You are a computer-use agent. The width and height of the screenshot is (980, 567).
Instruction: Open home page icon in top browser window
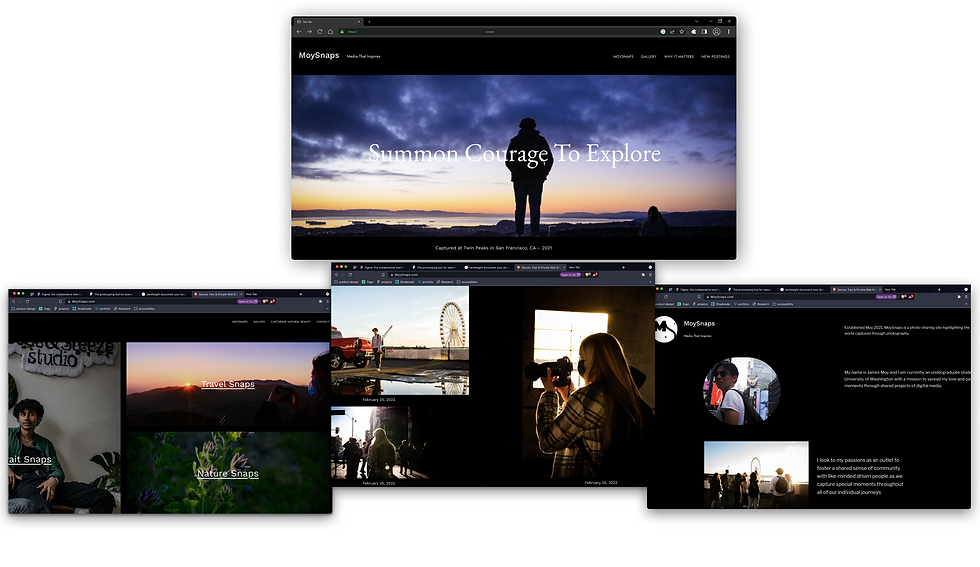click(x=330, y=31)
